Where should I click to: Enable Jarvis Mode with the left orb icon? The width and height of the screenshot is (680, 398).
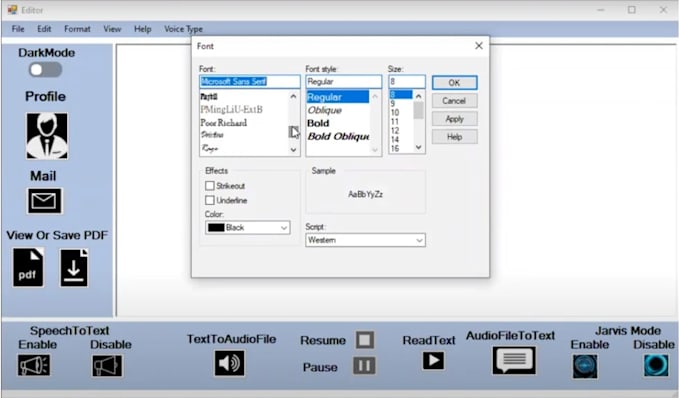tap(585, 366)
